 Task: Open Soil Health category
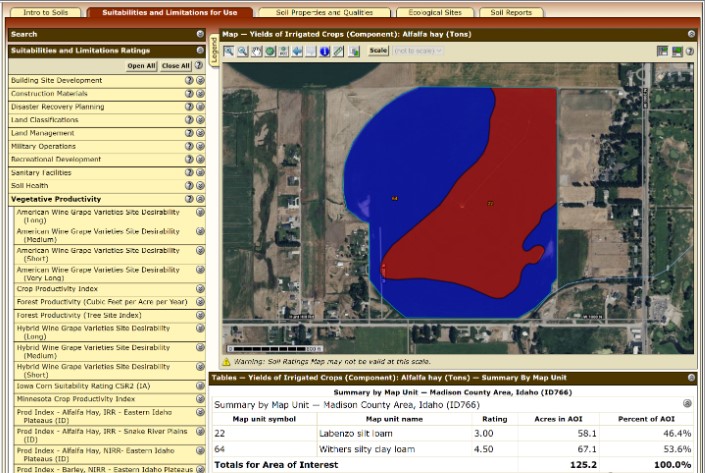tap(30, 185)
